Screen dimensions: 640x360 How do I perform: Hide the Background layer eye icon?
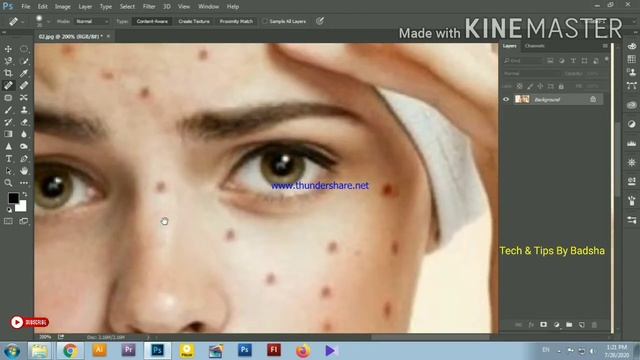[506, 99]
